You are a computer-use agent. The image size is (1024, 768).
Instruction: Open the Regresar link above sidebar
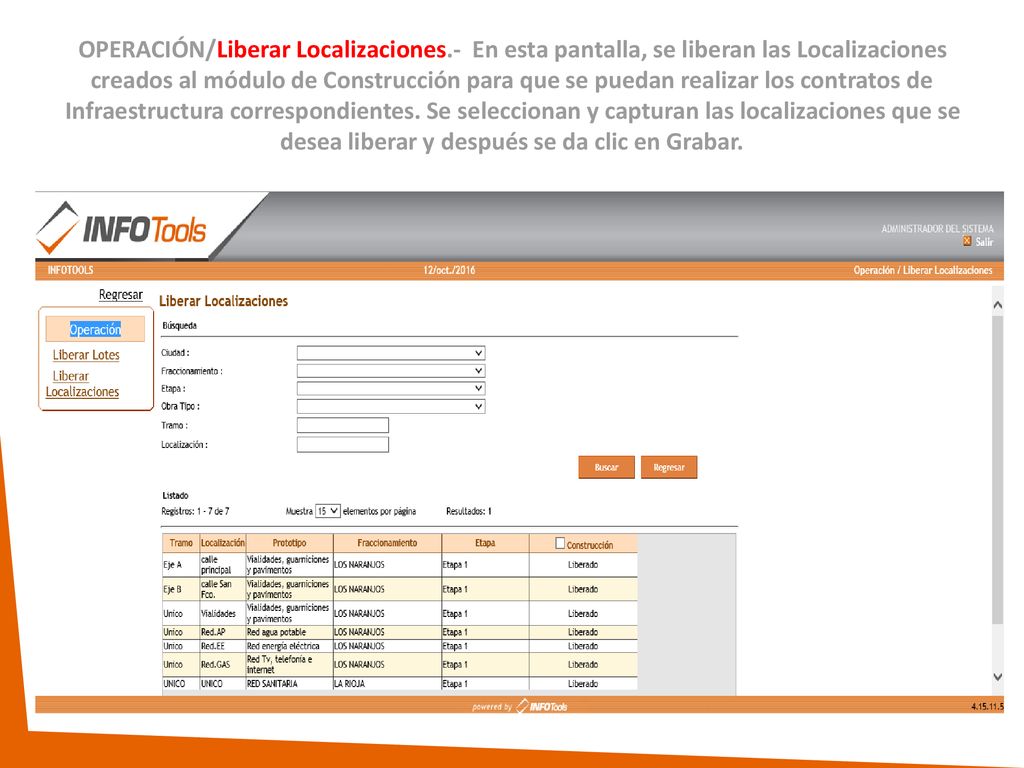tap(121, 295)
